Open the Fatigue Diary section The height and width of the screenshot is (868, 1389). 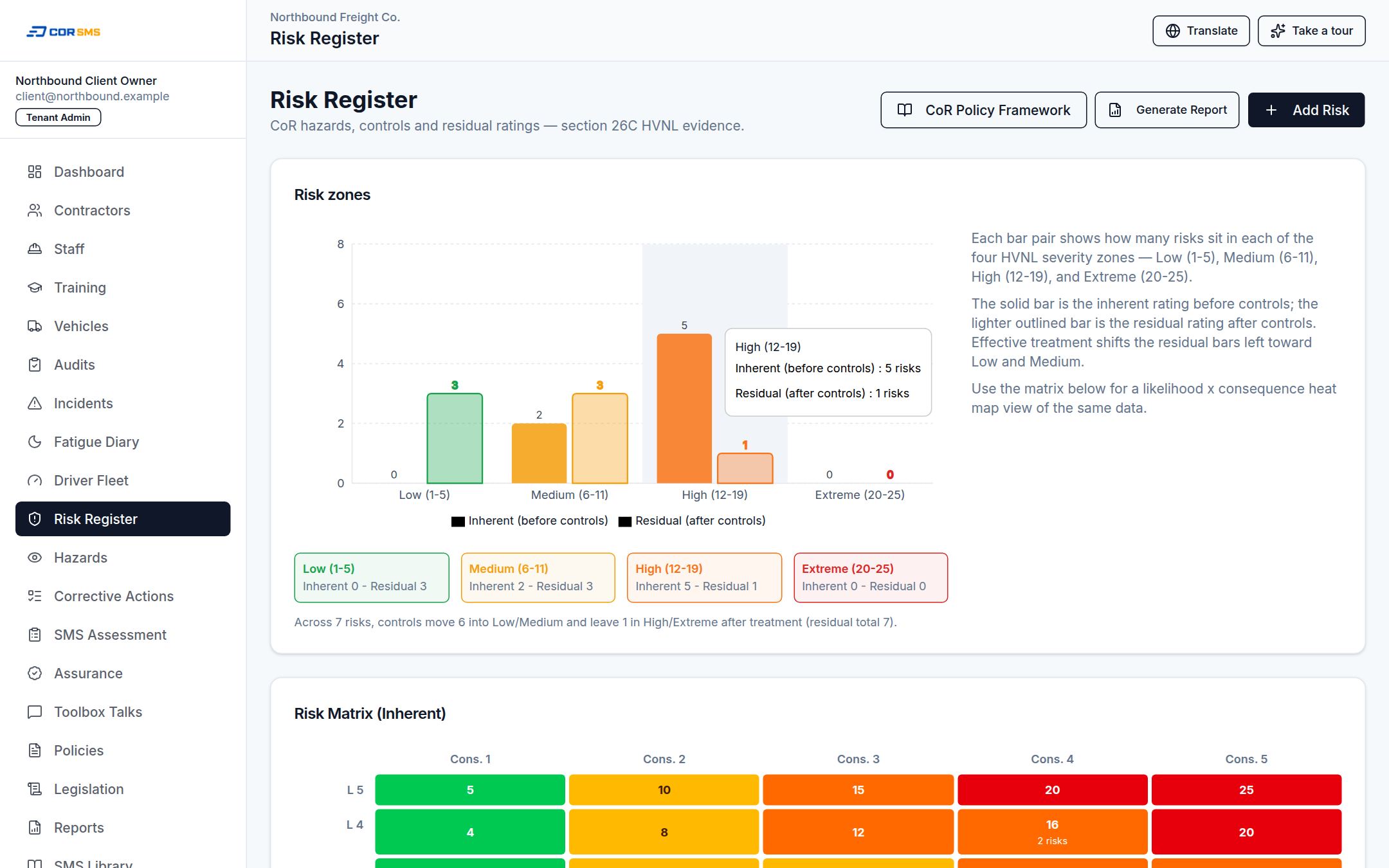click(x=123, y=442)
